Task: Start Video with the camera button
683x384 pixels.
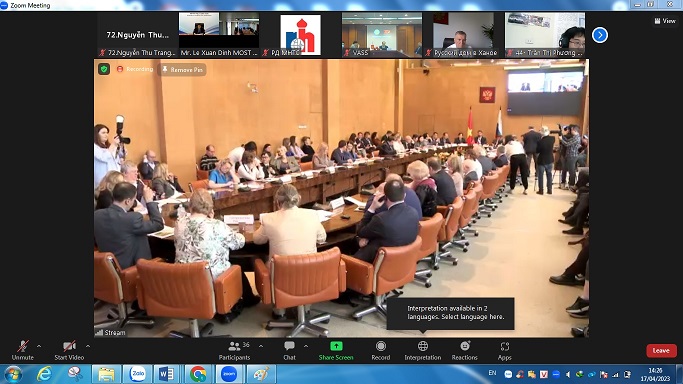Action: (x=69, y=350)
